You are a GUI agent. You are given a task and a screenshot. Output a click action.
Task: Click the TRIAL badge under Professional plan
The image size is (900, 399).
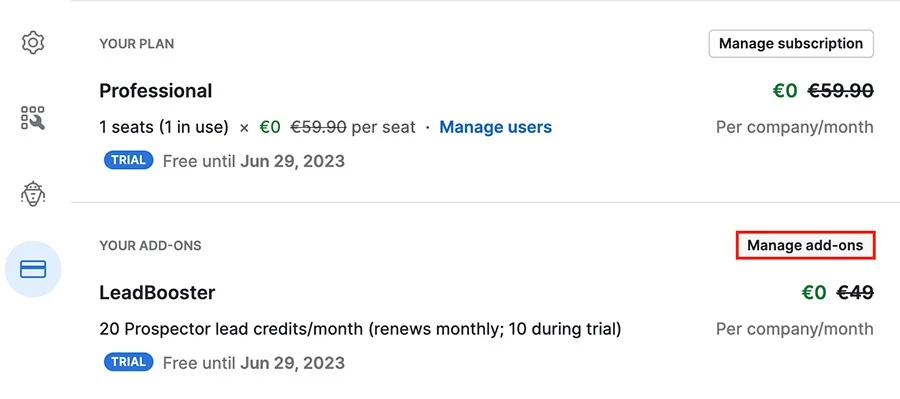pos(129,160)
